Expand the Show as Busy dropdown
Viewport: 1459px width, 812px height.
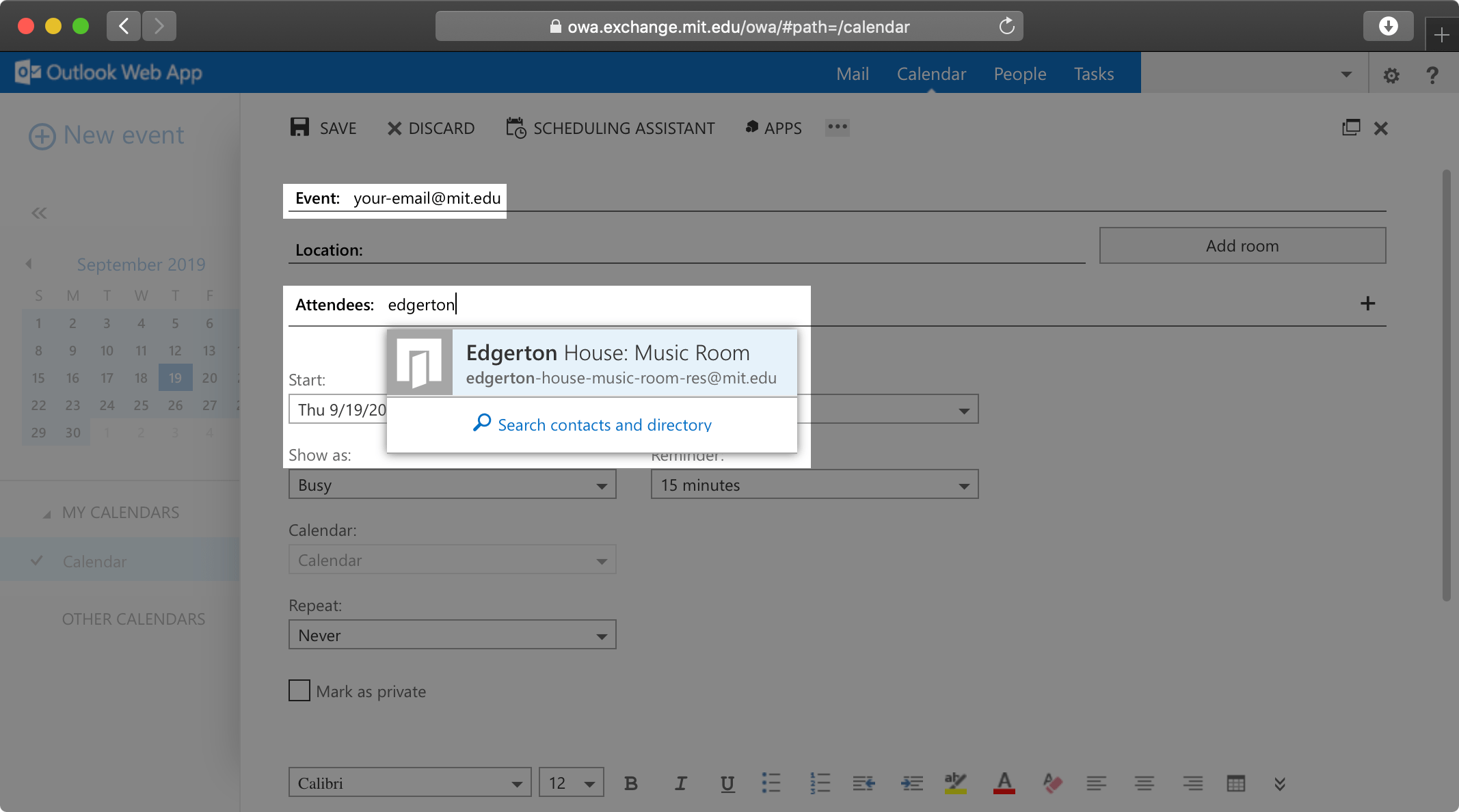pos(452,485)
